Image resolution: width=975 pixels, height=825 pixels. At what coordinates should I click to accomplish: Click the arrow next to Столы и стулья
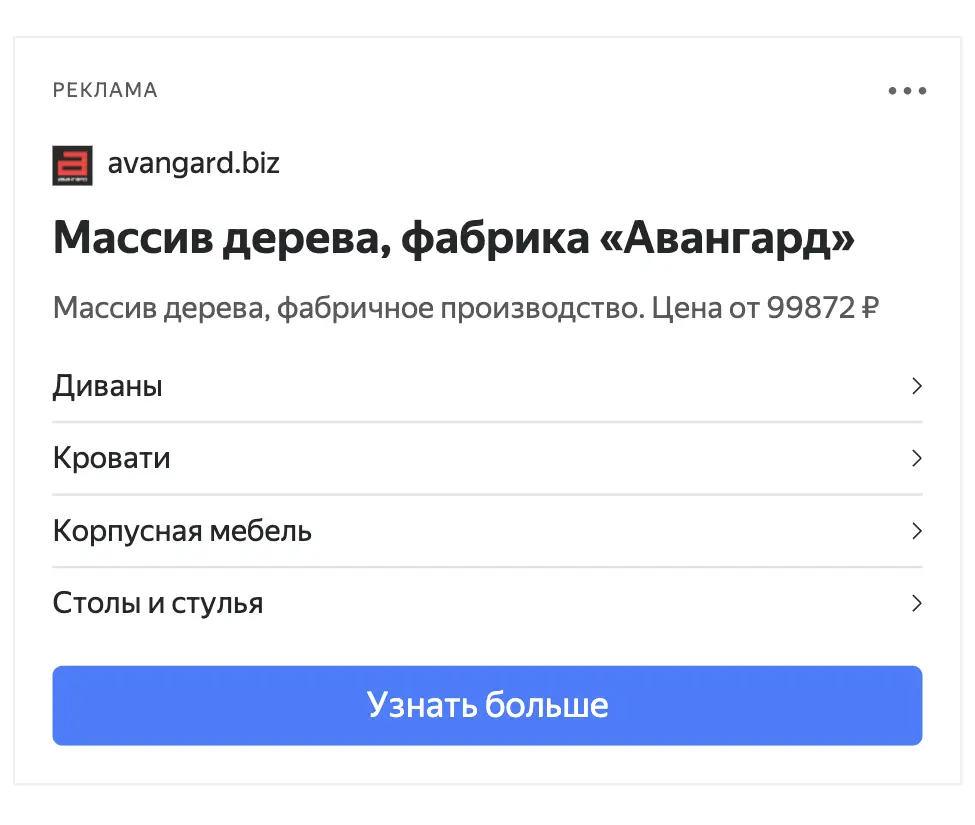(x=916, y=603)
